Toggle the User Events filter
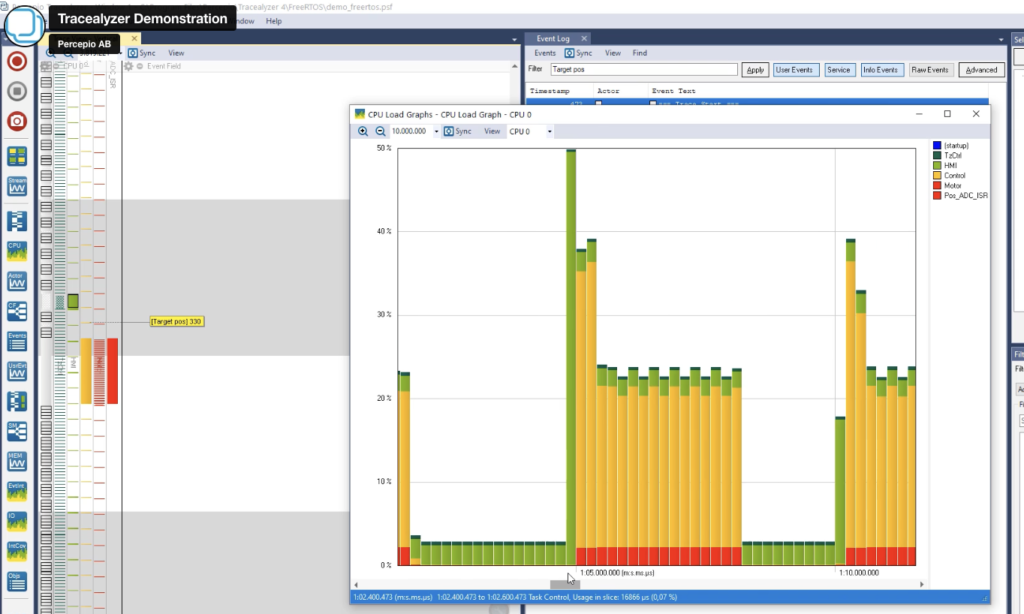The image size is (1024, 614). coord(794,70)
